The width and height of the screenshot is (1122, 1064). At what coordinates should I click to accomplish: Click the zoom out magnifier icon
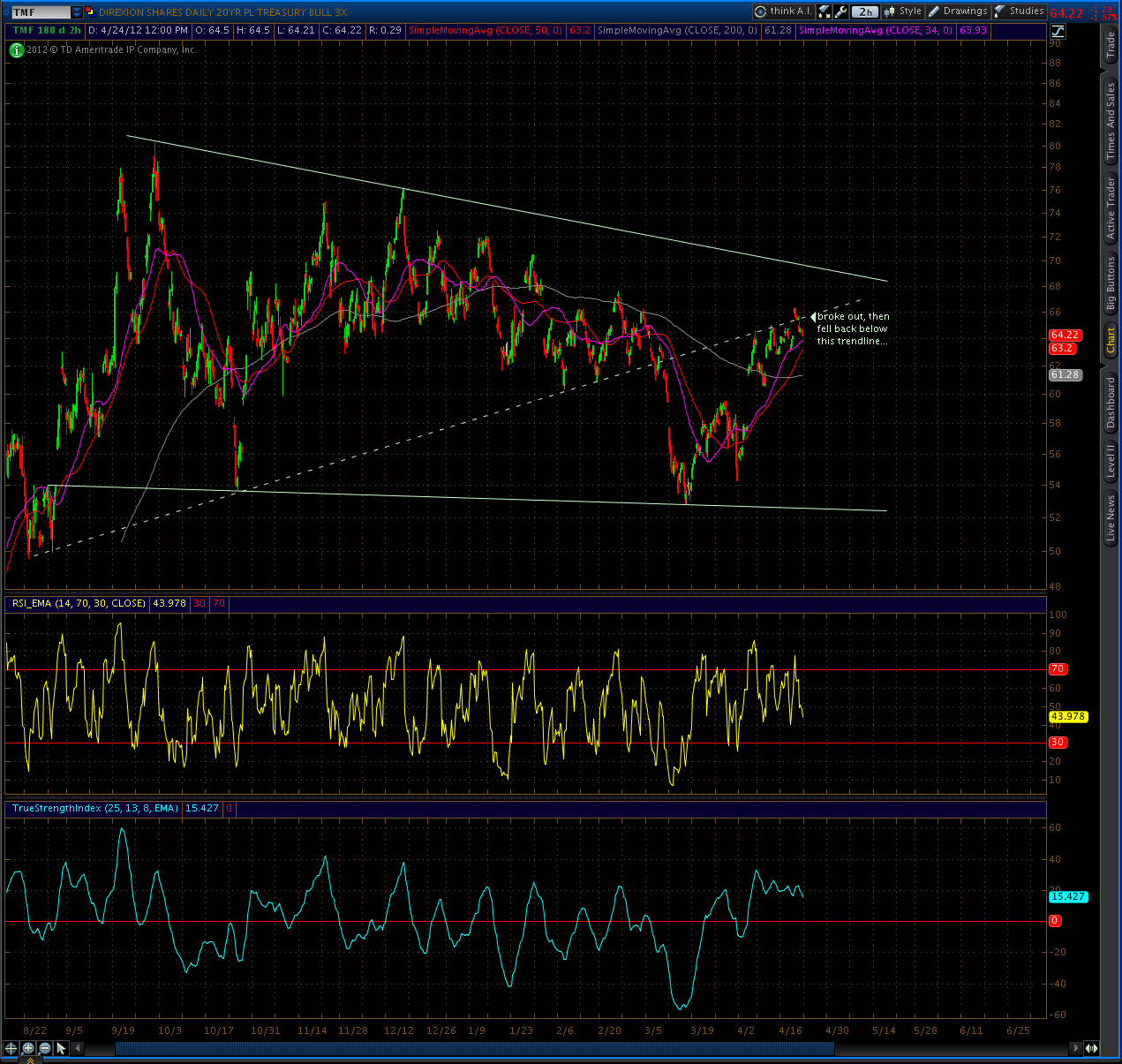(45, 1048)
